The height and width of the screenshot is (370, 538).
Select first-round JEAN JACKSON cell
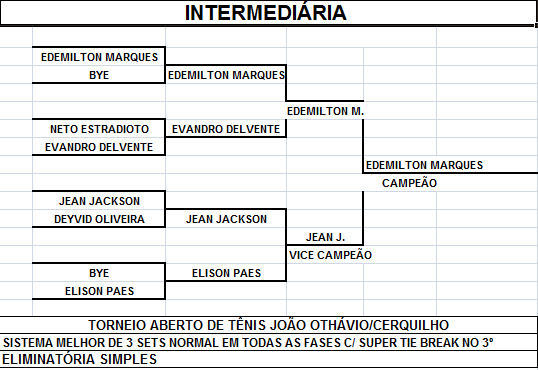[x=99, y=201]
